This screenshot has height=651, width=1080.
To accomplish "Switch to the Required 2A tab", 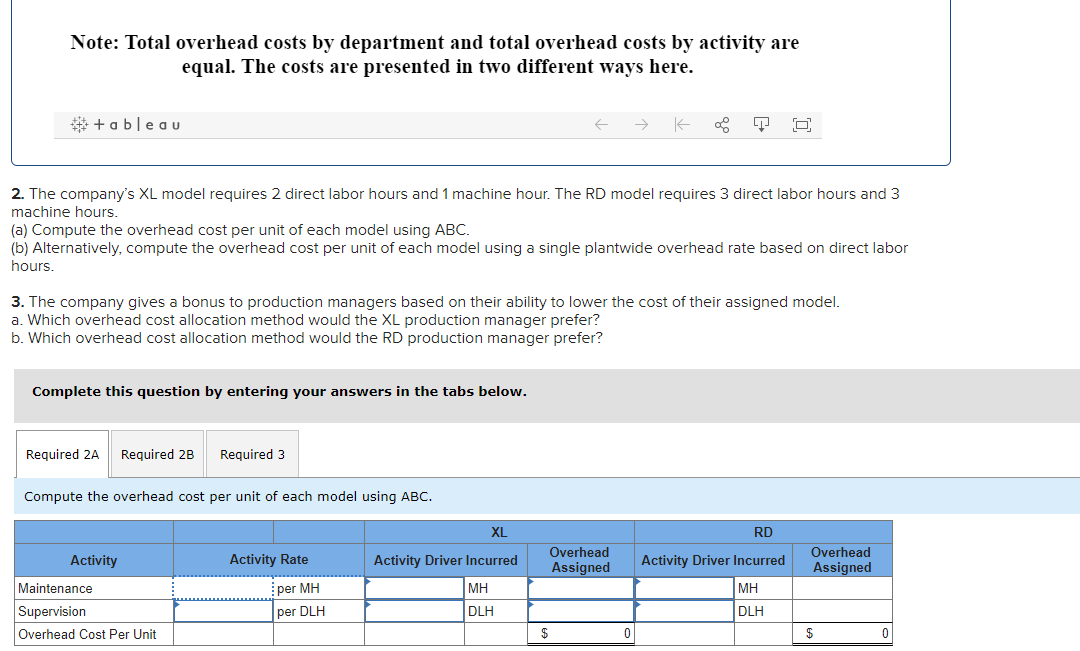I will [x=62, y=454].
